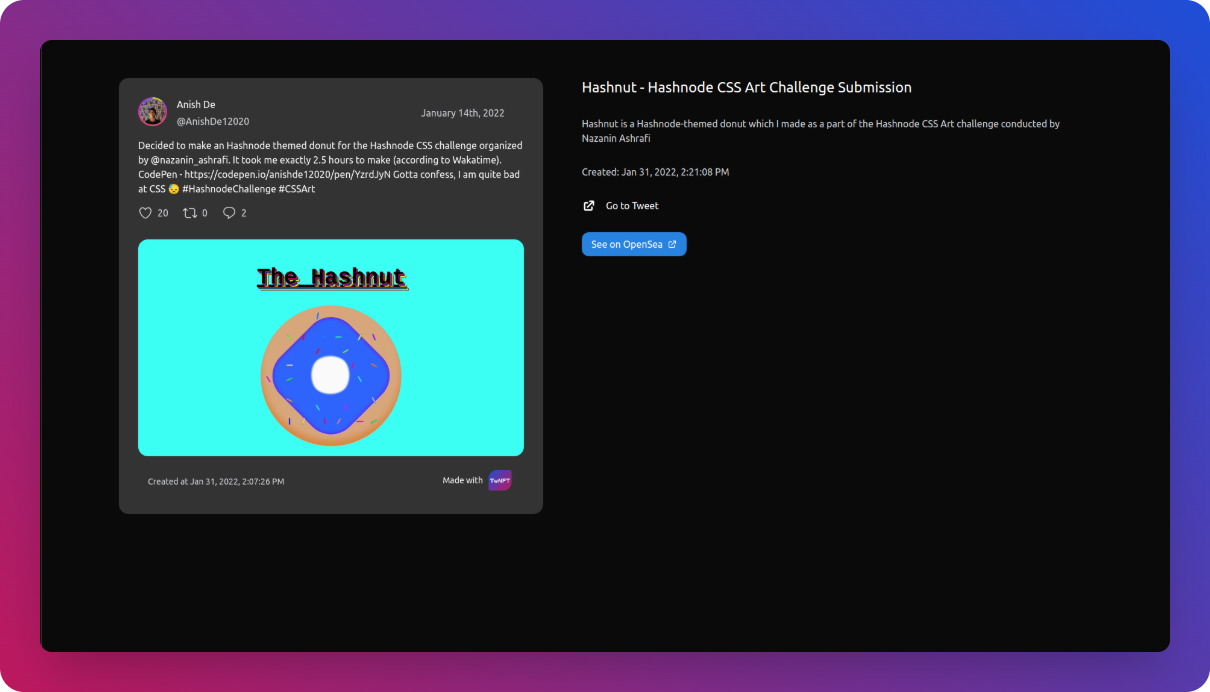1210x692 pixels.
Task: Click The Hashnut title in the artwork
Action: pyautogui.click(x=331, y=278)
